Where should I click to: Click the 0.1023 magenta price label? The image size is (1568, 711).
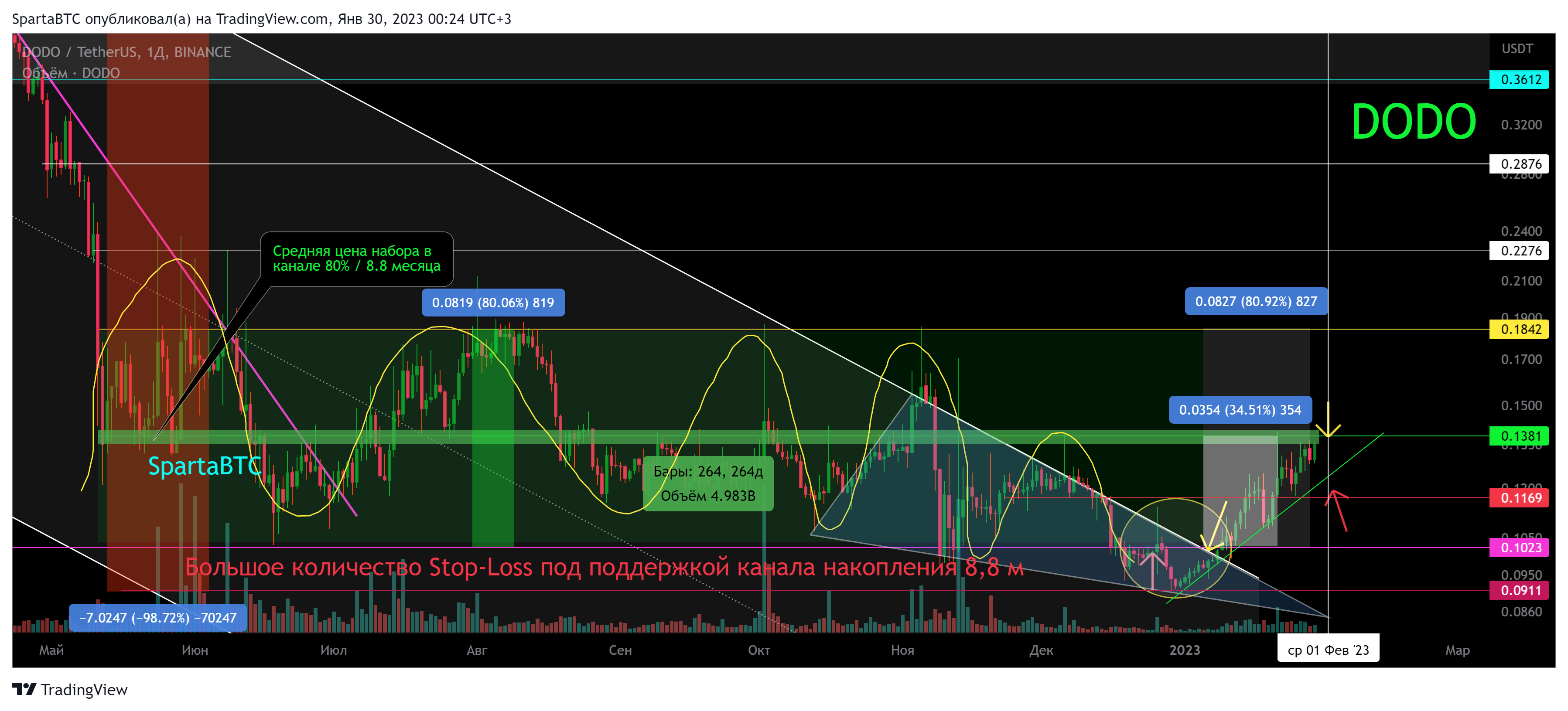tap(1519, 548)
